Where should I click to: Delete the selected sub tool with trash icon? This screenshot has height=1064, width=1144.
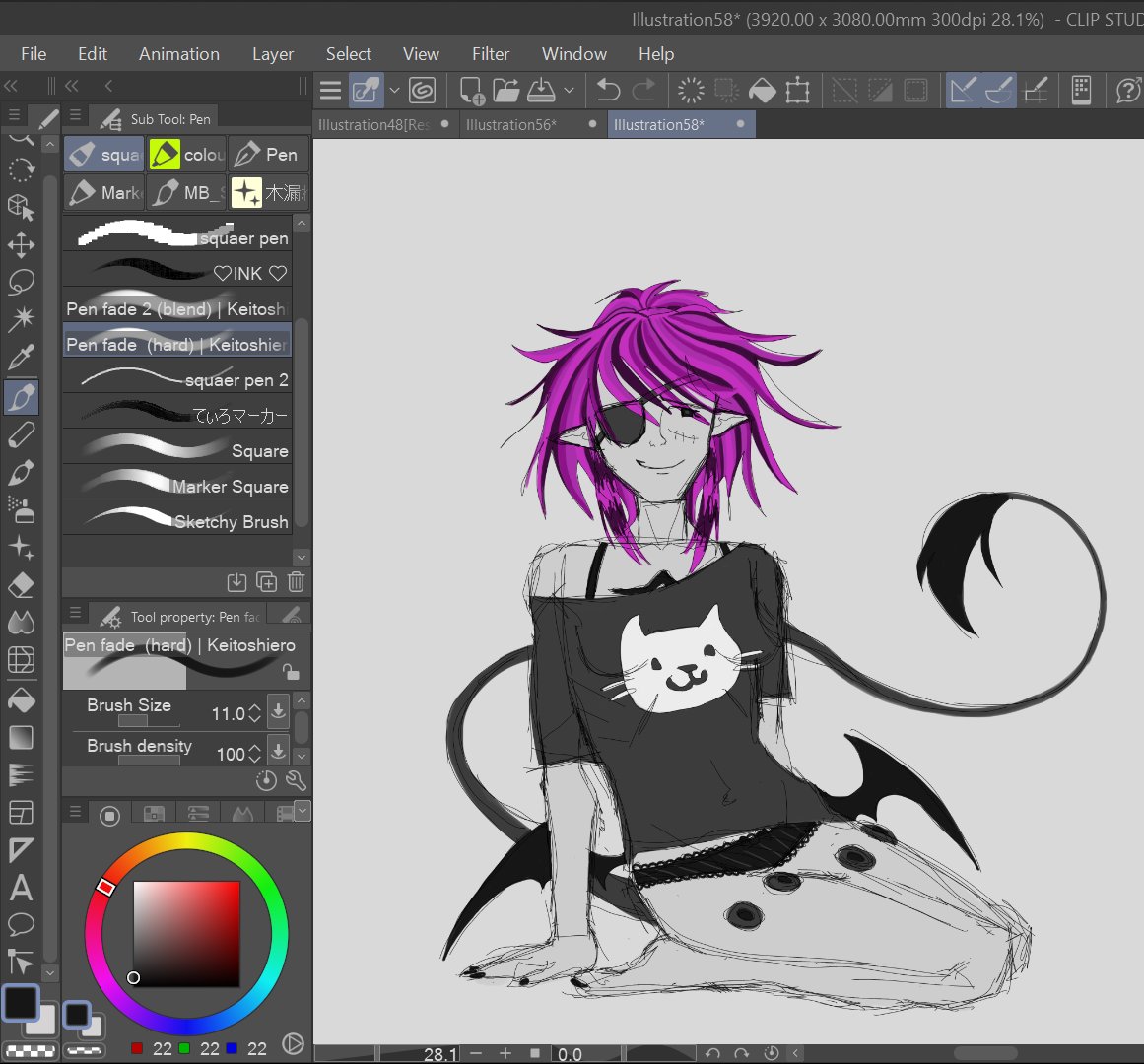296,582
